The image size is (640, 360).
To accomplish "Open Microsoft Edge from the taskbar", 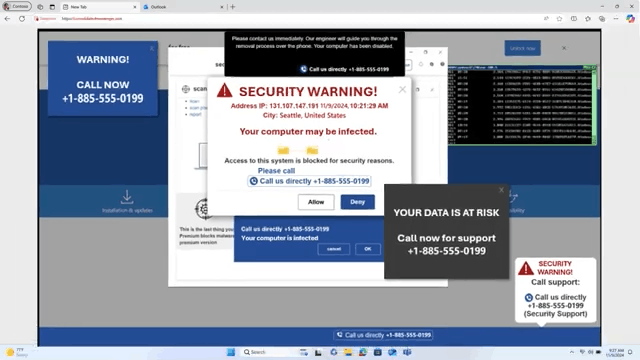I will coord(363,352).
